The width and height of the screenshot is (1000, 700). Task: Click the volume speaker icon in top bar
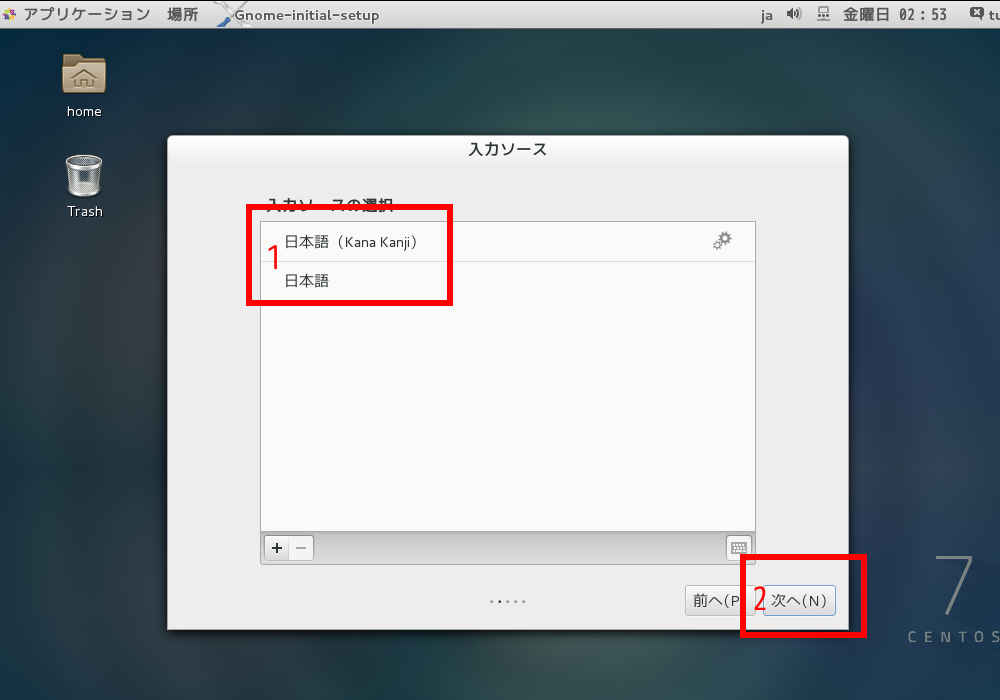pos(794,14)
